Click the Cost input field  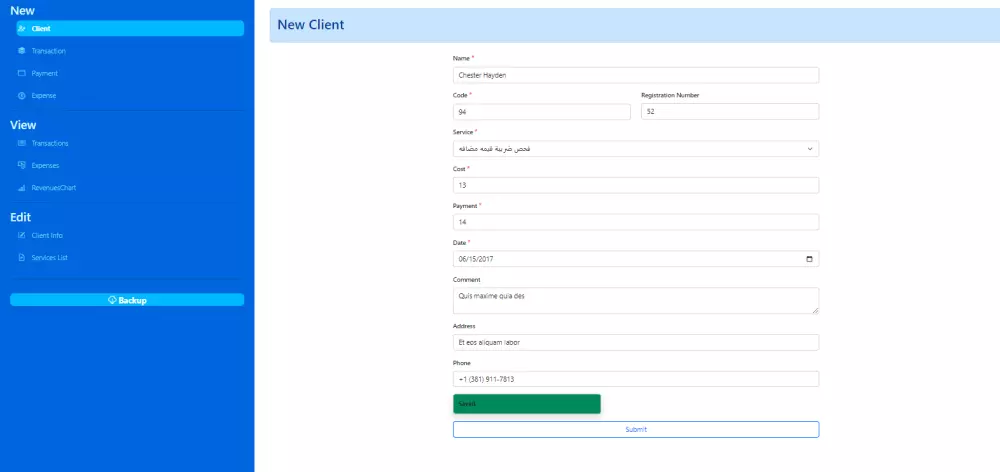636,186
